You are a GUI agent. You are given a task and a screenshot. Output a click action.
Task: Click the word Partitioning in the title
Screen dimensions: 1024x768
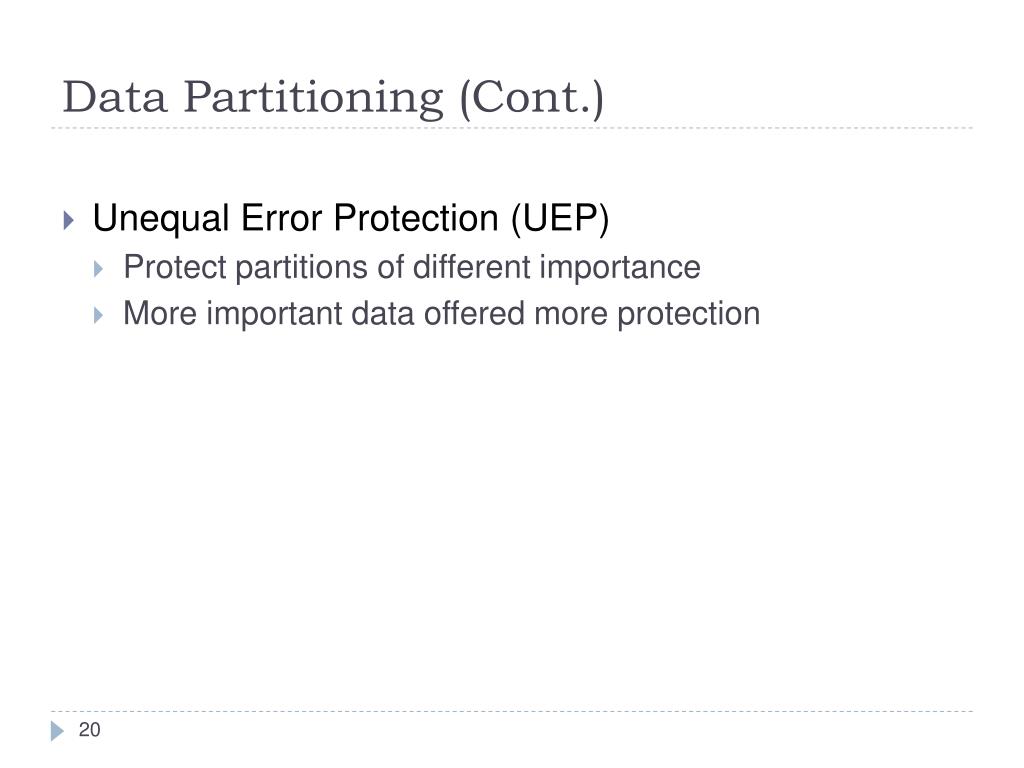(x=313, y=99)
